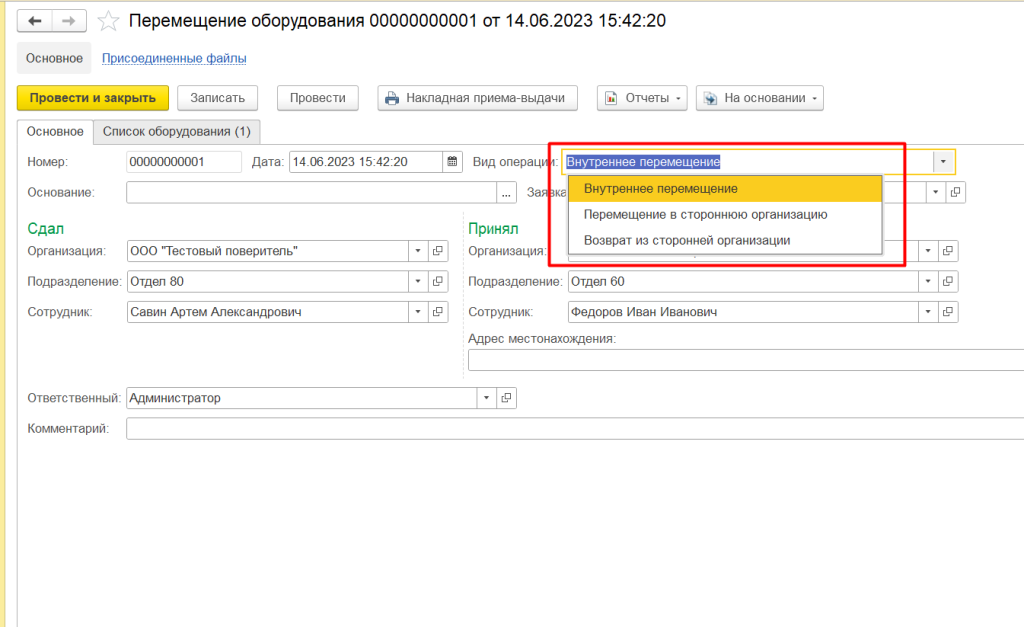Viewport: 1024px width, 627px height.
Task: Open the Отдел 80 record
Action: pyautogui.click(x=438, y=281)
